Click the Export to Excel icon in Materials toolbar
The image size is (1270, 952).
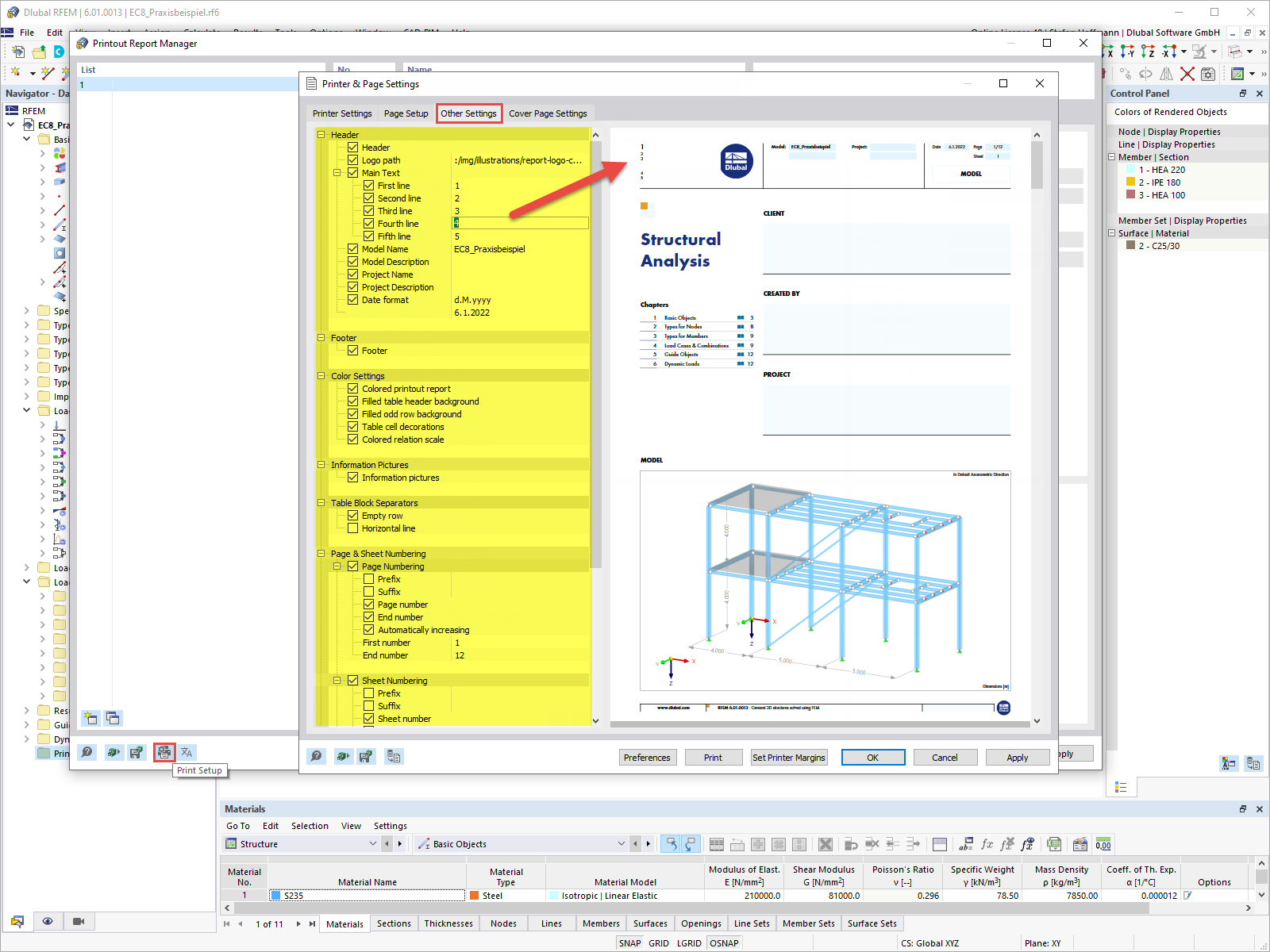[x=1054, y=844]
